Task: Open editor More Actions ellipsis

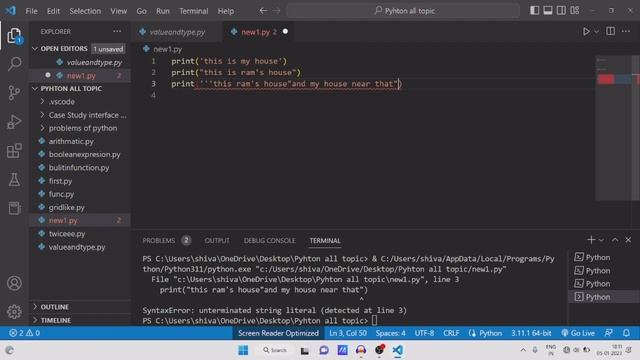Action: pyautogui.click(x=626, y=31)
